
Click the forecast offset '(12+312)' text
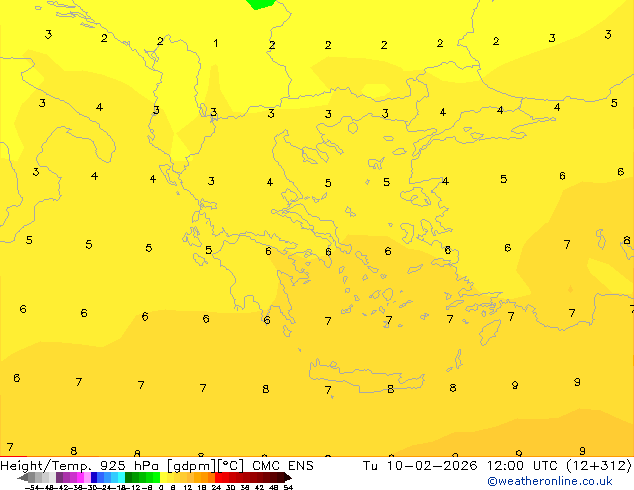pyautogui.click(x=598, y=466)
